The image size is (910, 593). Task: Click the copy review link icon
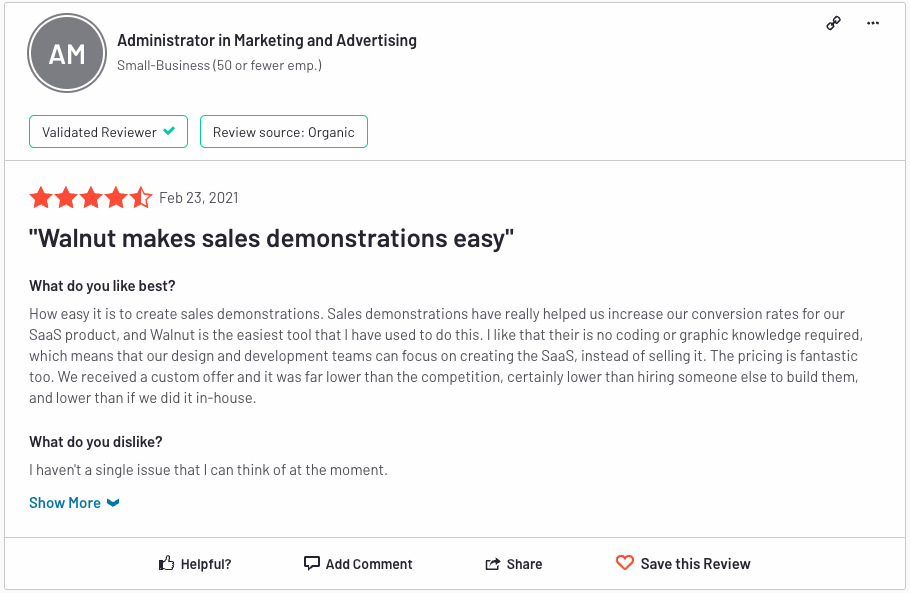pyautogui.click(x=833, y=23)
